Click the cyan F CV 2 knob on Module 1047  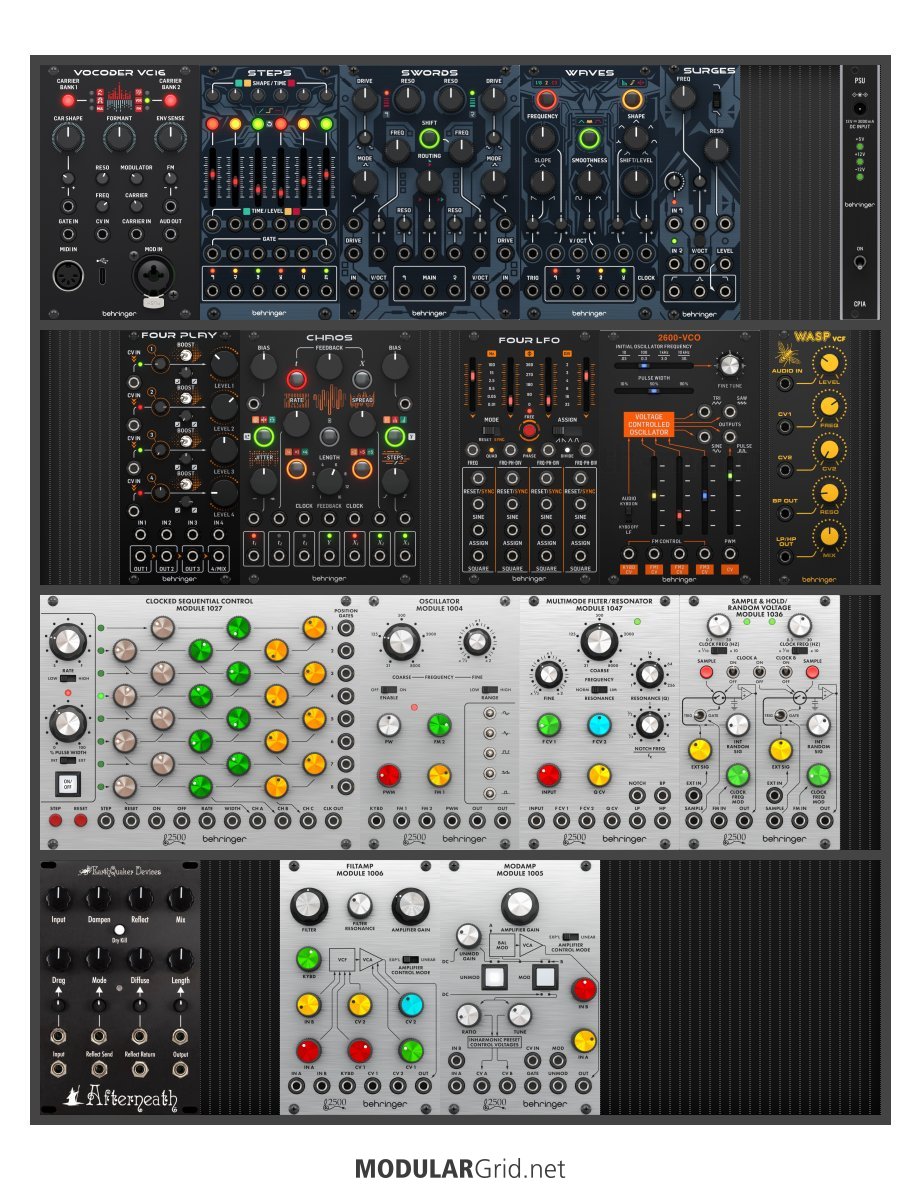point(599,724)
